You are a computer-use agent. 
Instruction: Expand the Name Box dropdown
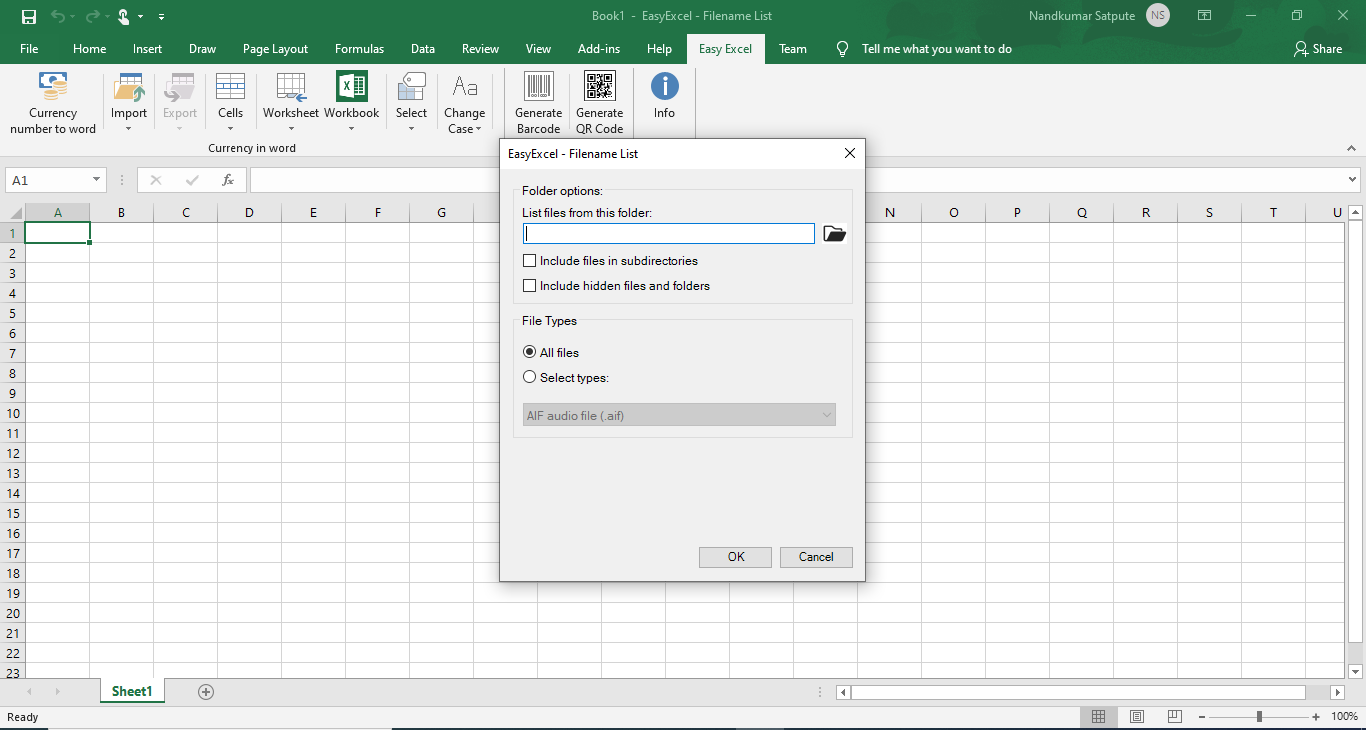click(x=97, y=180)
